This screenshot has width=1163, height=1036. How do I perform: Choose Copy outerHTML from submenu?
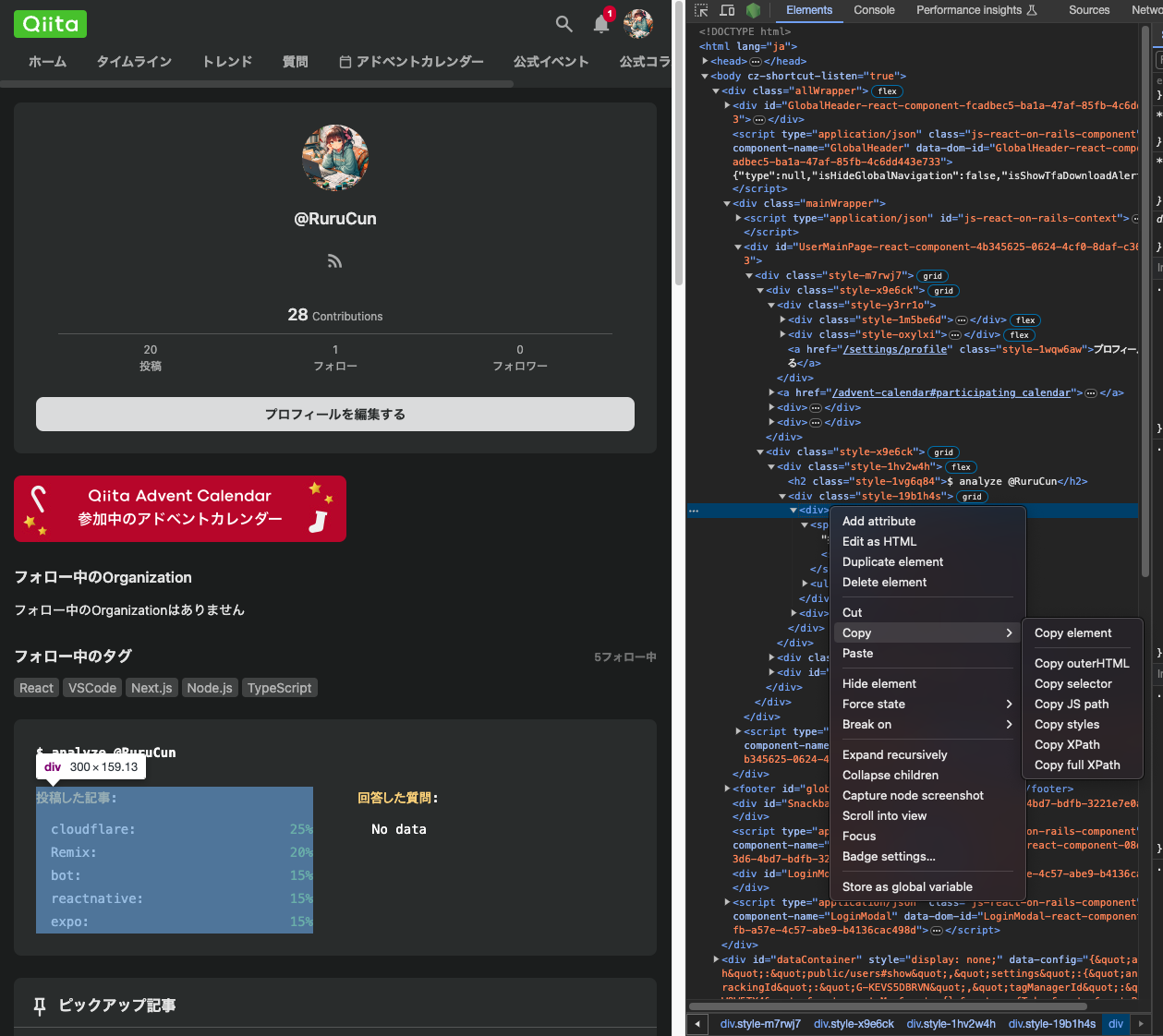tap(1082, 664)
